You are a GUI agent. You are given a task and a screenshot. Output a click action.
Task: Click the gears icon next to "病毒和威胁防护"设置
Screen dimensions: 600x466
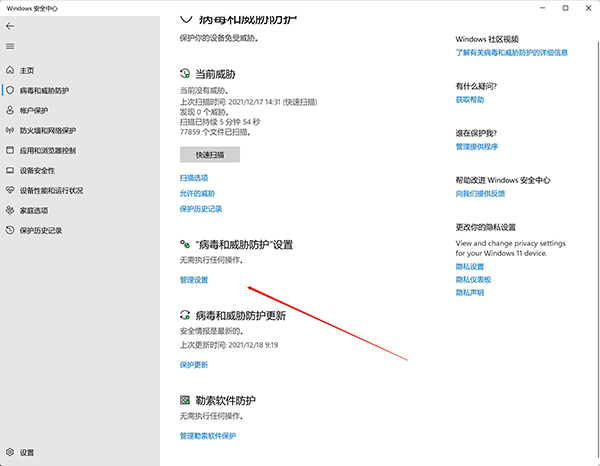pyautogui.click(x=185, y=244)
